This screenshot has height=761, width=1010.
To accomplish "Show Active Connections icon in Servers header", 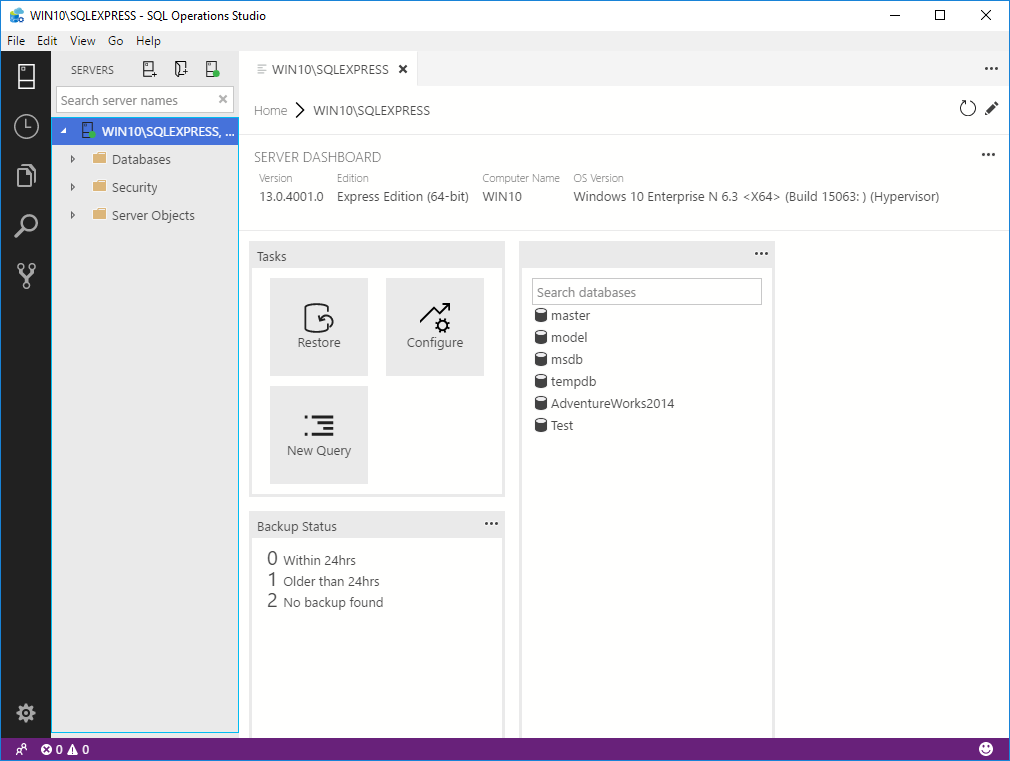I will coord(212,70).
